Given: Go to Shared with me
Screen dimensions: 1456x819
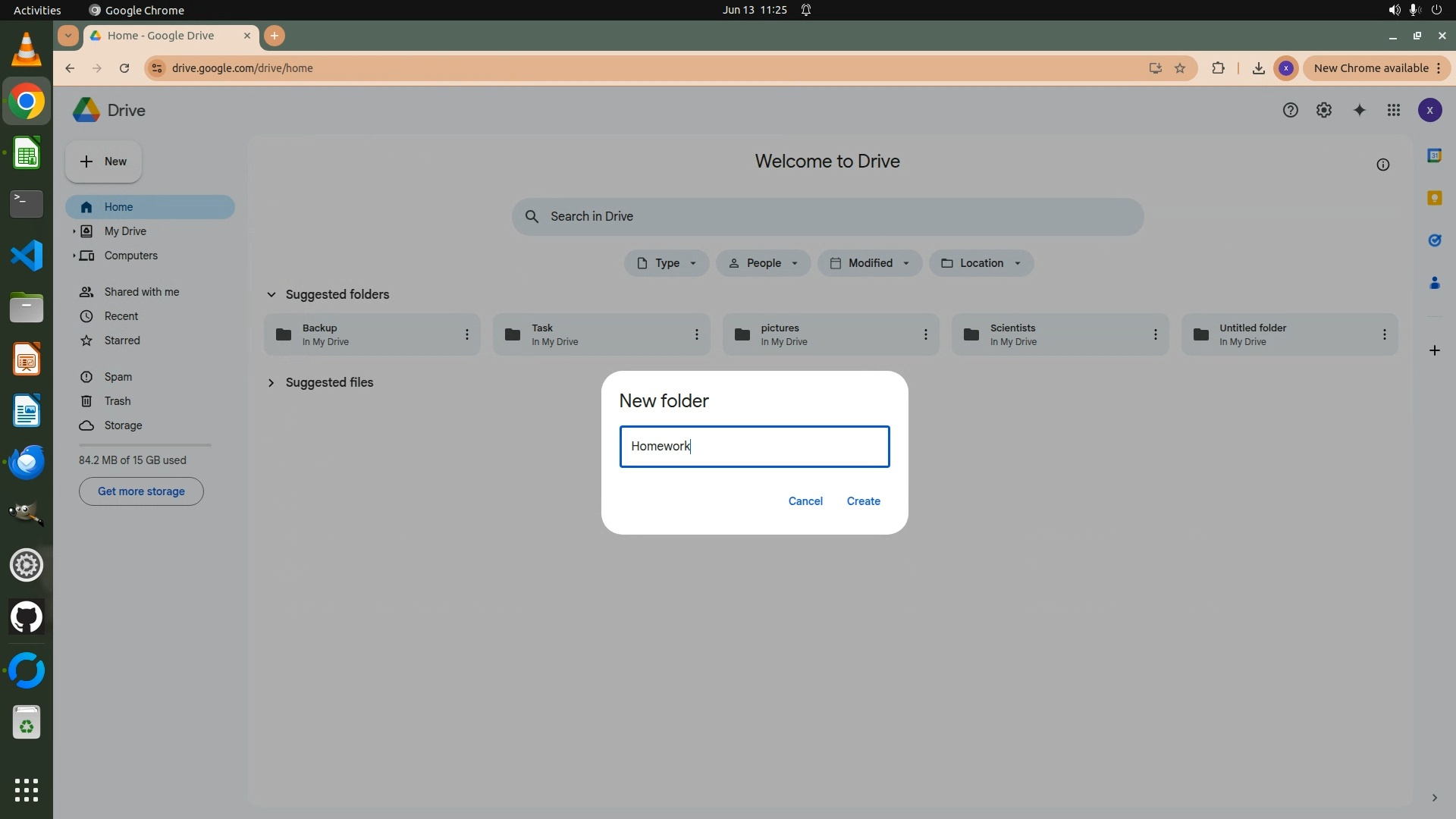Looking at the screenshot, I should point(142,292).
